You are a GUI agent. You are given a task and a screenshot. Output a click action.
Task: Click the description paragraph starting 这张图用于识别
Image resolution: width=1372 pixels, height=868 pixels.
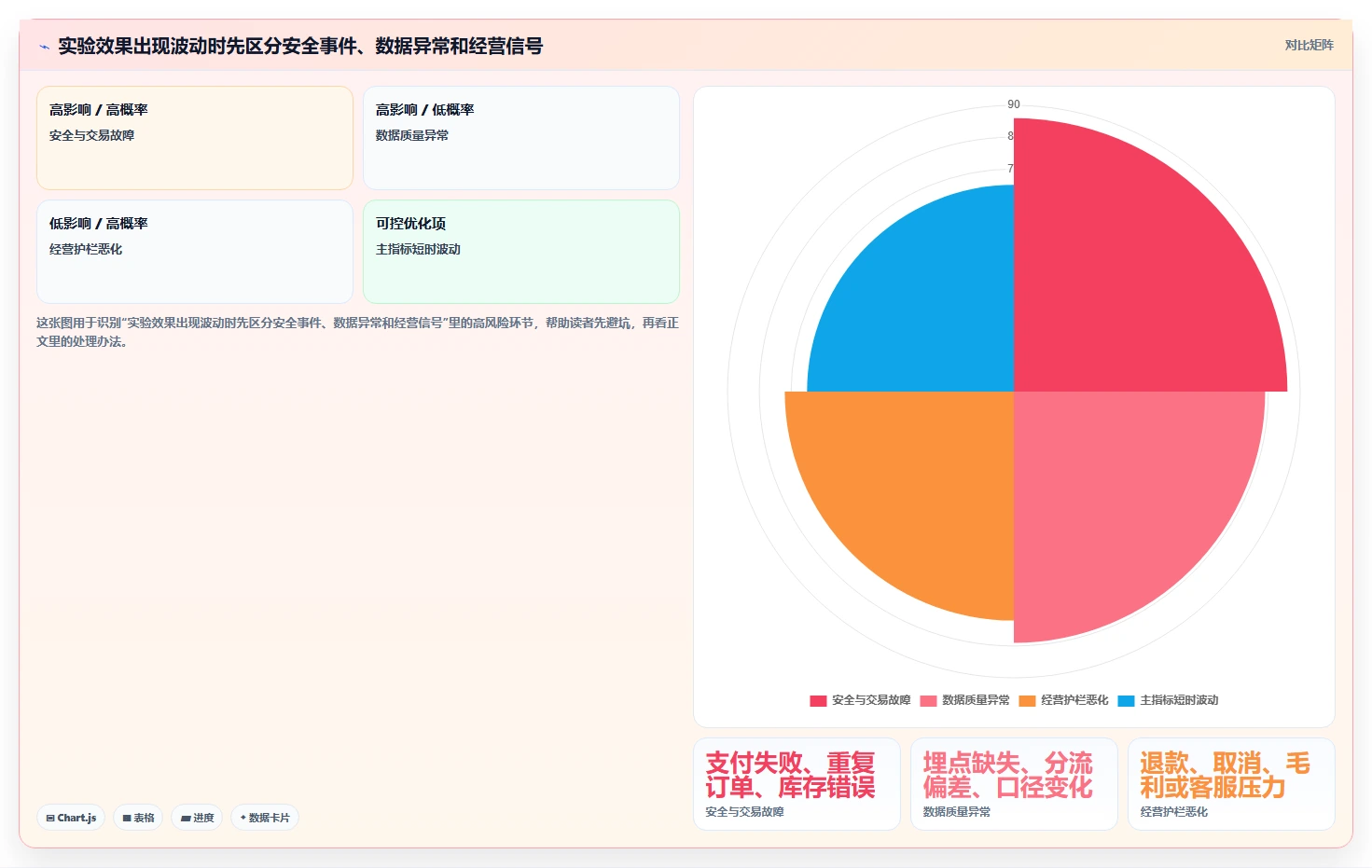[x=357, y=332]
